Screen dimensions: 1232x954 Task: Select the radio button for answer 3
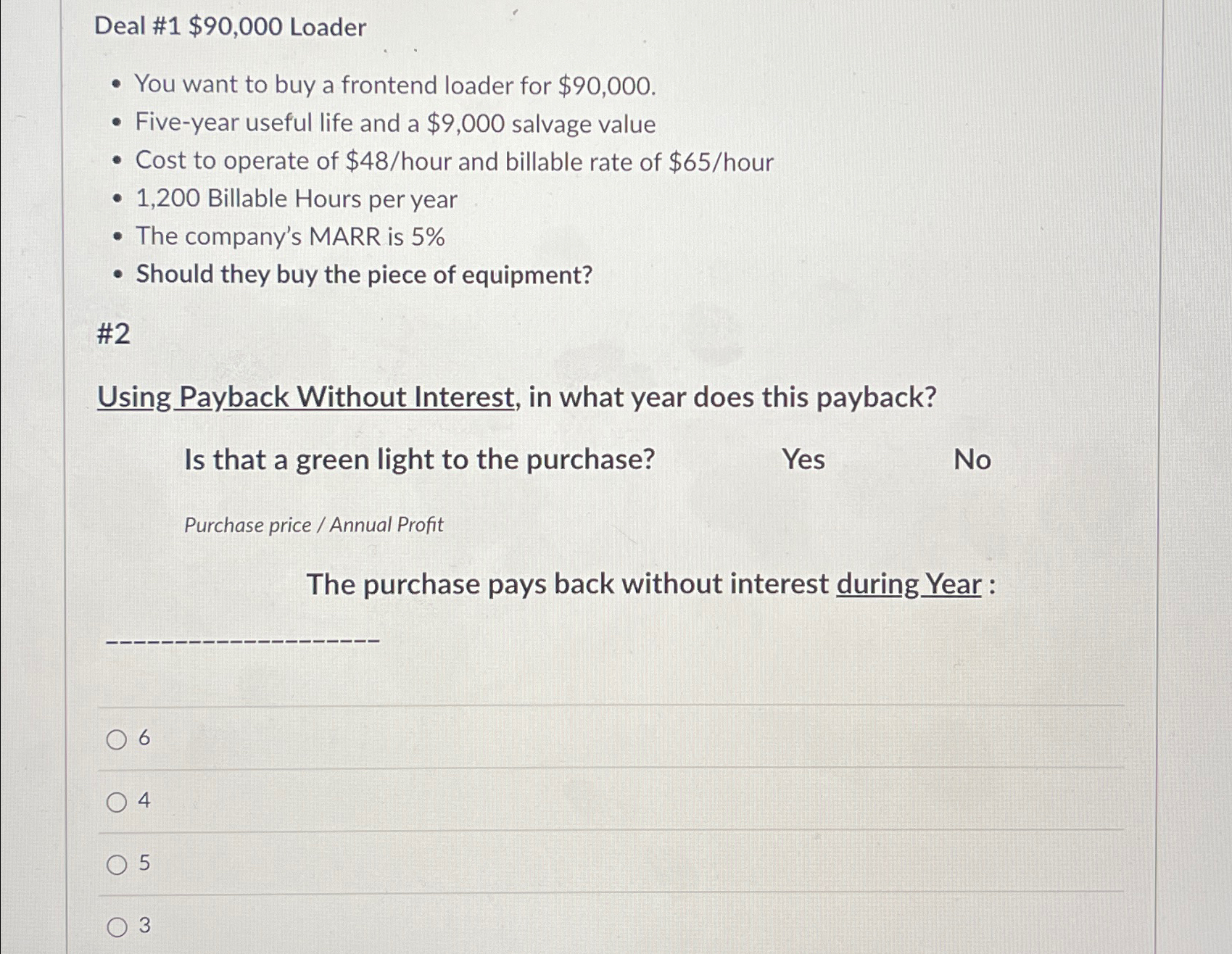point(116,926)
